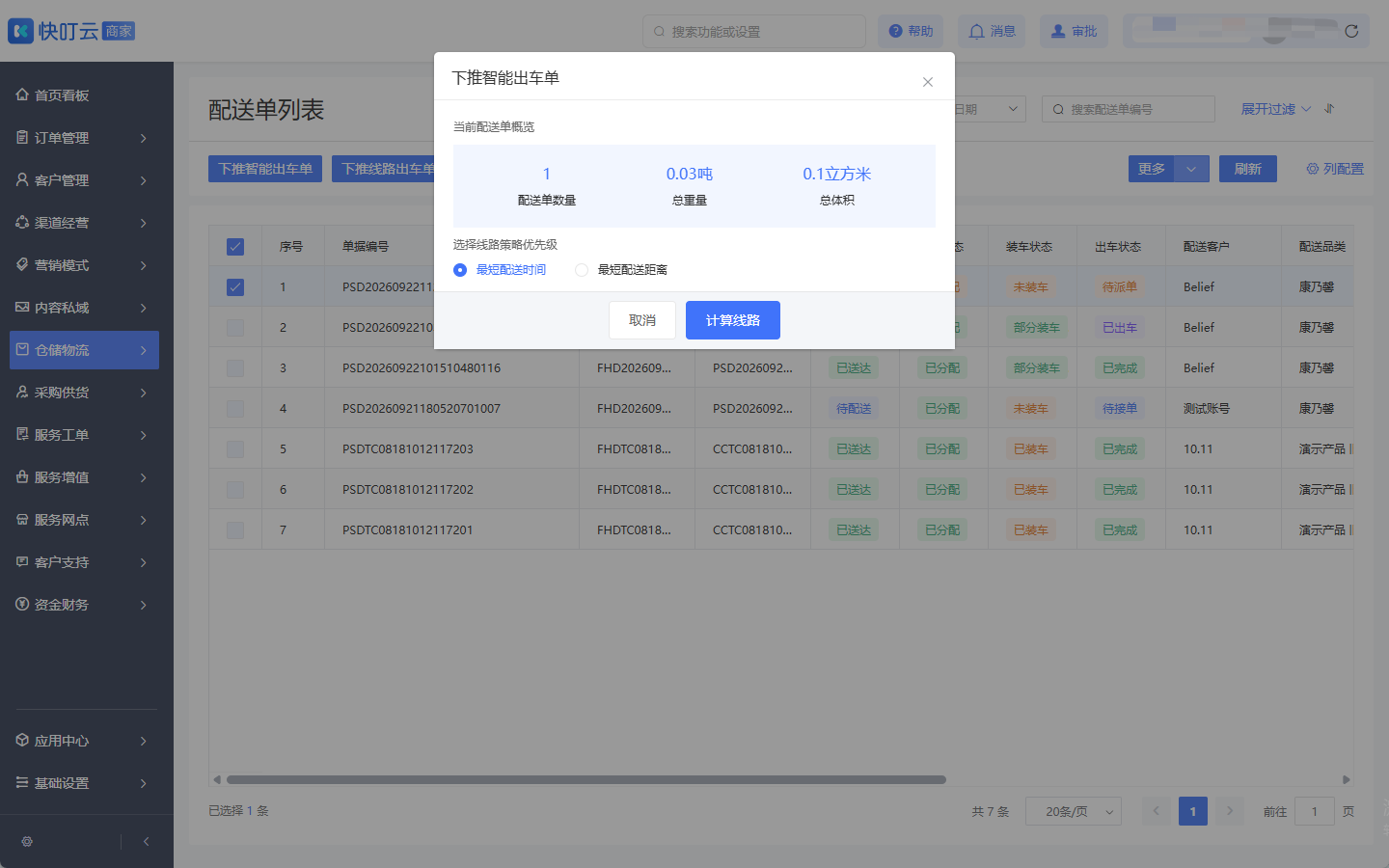Click the 应用中心 cube icon
This screenshot has width=1389, height=868.
click(x=22, y=740)
